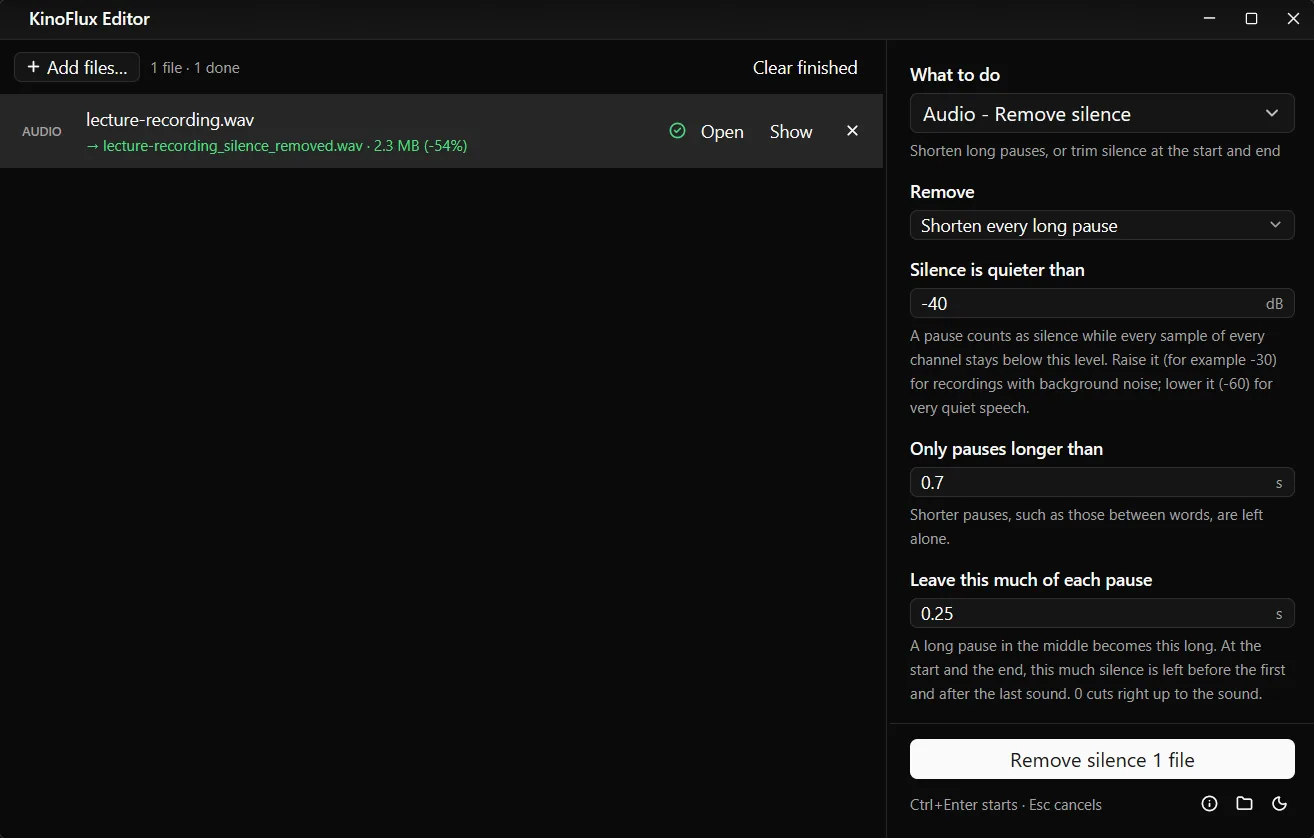Maximize the KinoFlux Editor window

coord(1251,19)
